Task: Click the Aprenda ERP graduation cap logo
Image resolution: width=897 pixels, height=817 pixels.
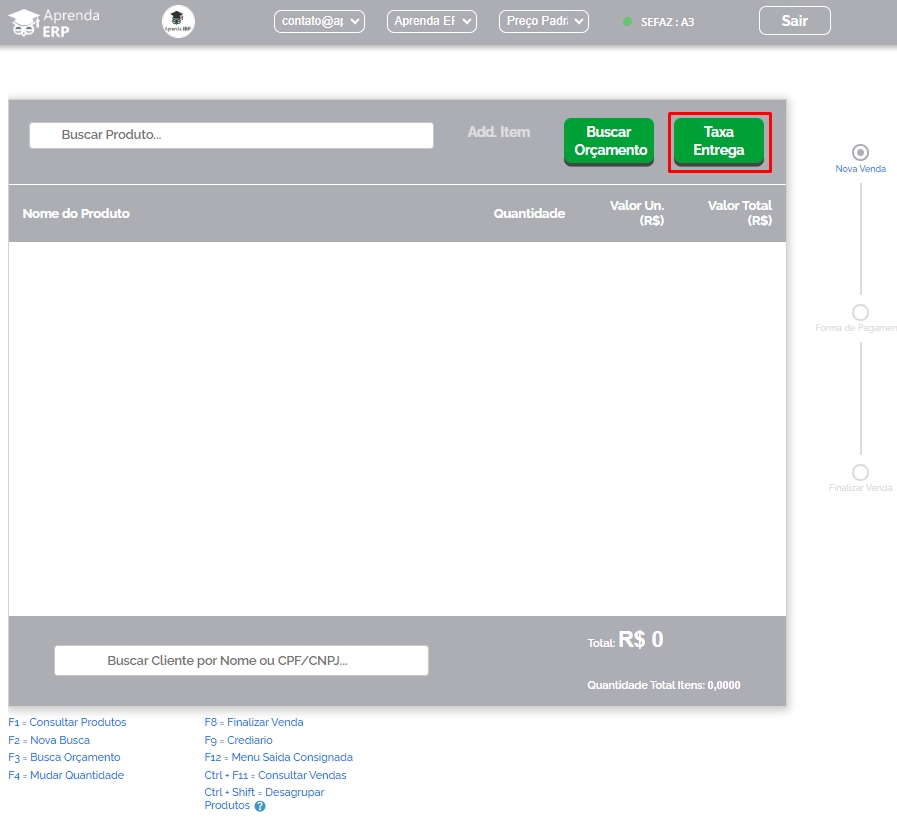Action: (x=23, y=21)
